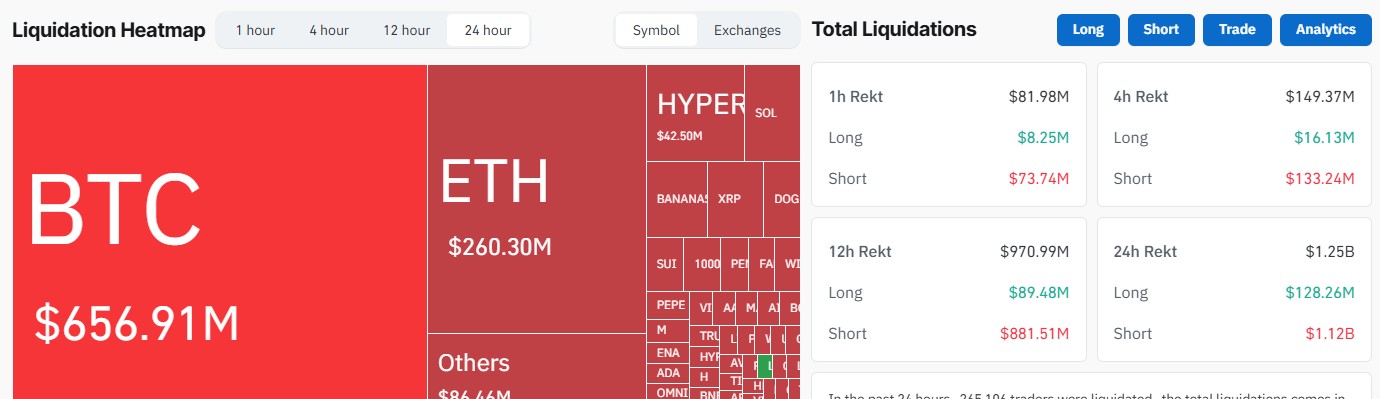Choose the Symbol view toggle
The width and height of the screenshot is (1380, 399).
[656, 30]
